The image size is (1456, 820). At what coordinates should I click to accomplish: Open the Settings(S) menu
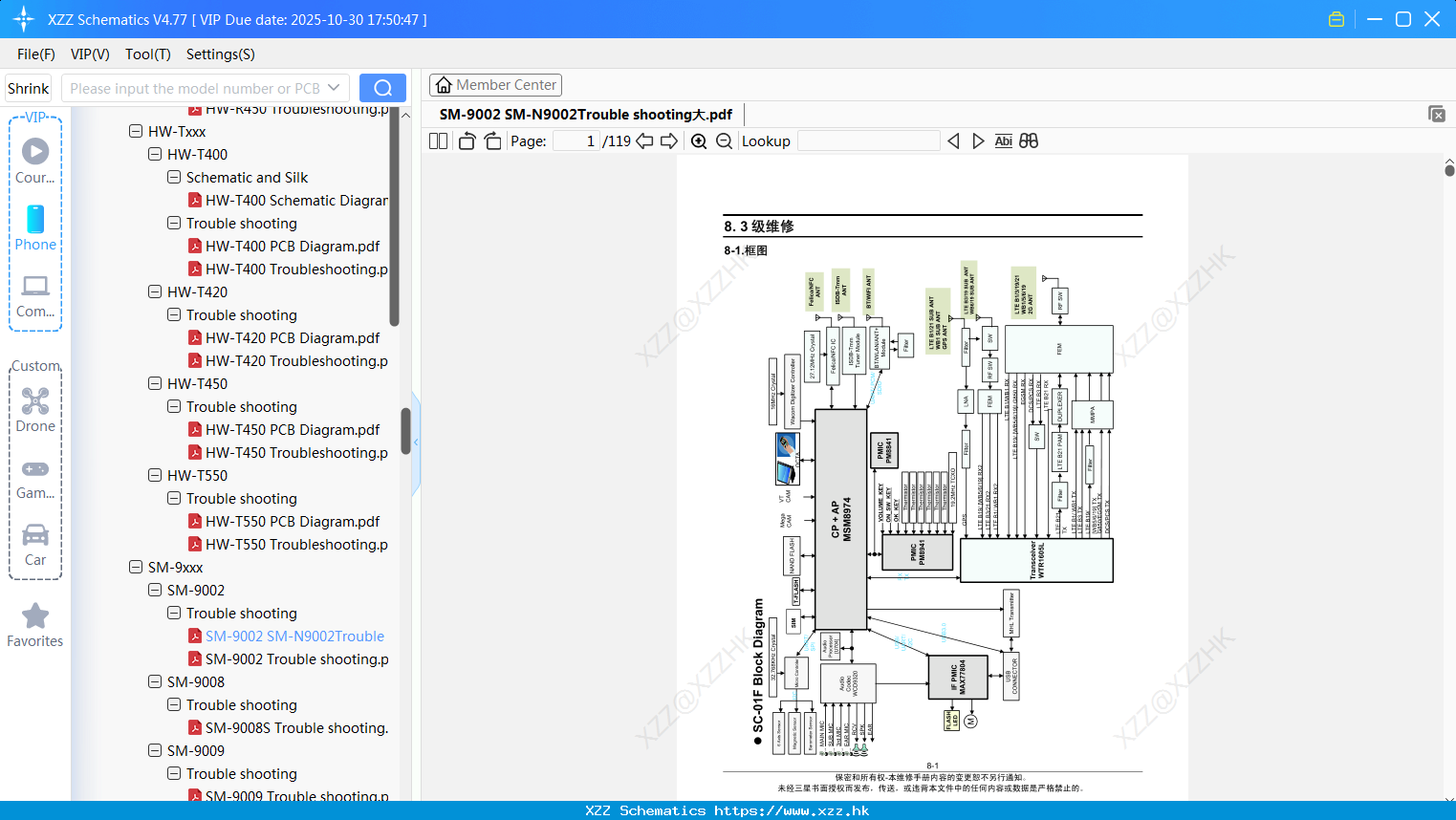(221, 54)
